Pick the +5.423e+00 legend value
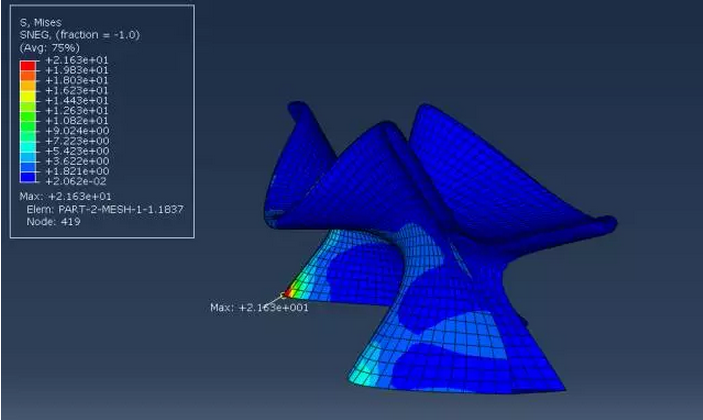Screen dimensions: 703x420 coord(77,151)
